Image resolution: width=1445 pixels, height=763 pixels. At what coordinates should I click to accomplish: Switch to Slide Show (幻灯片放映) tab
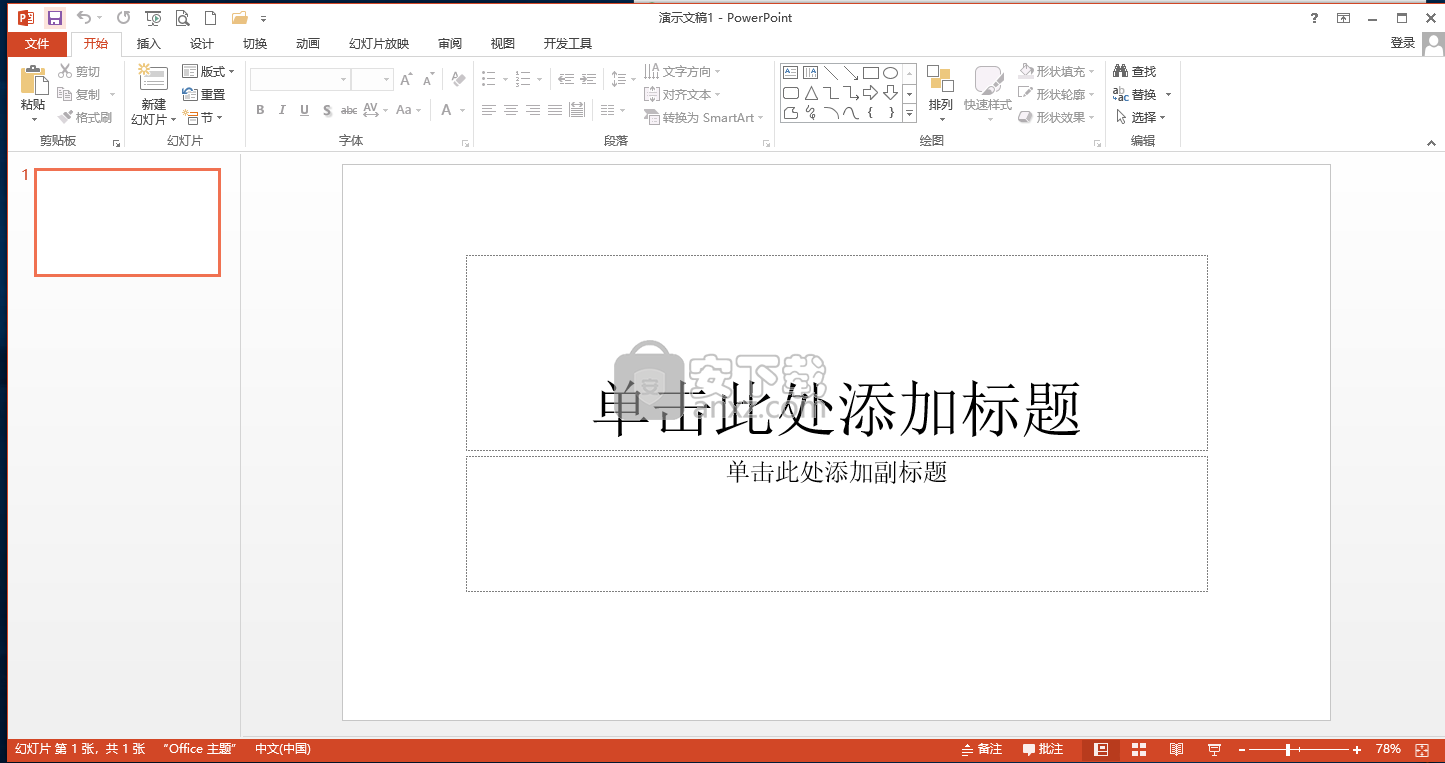tap(379, 44)
